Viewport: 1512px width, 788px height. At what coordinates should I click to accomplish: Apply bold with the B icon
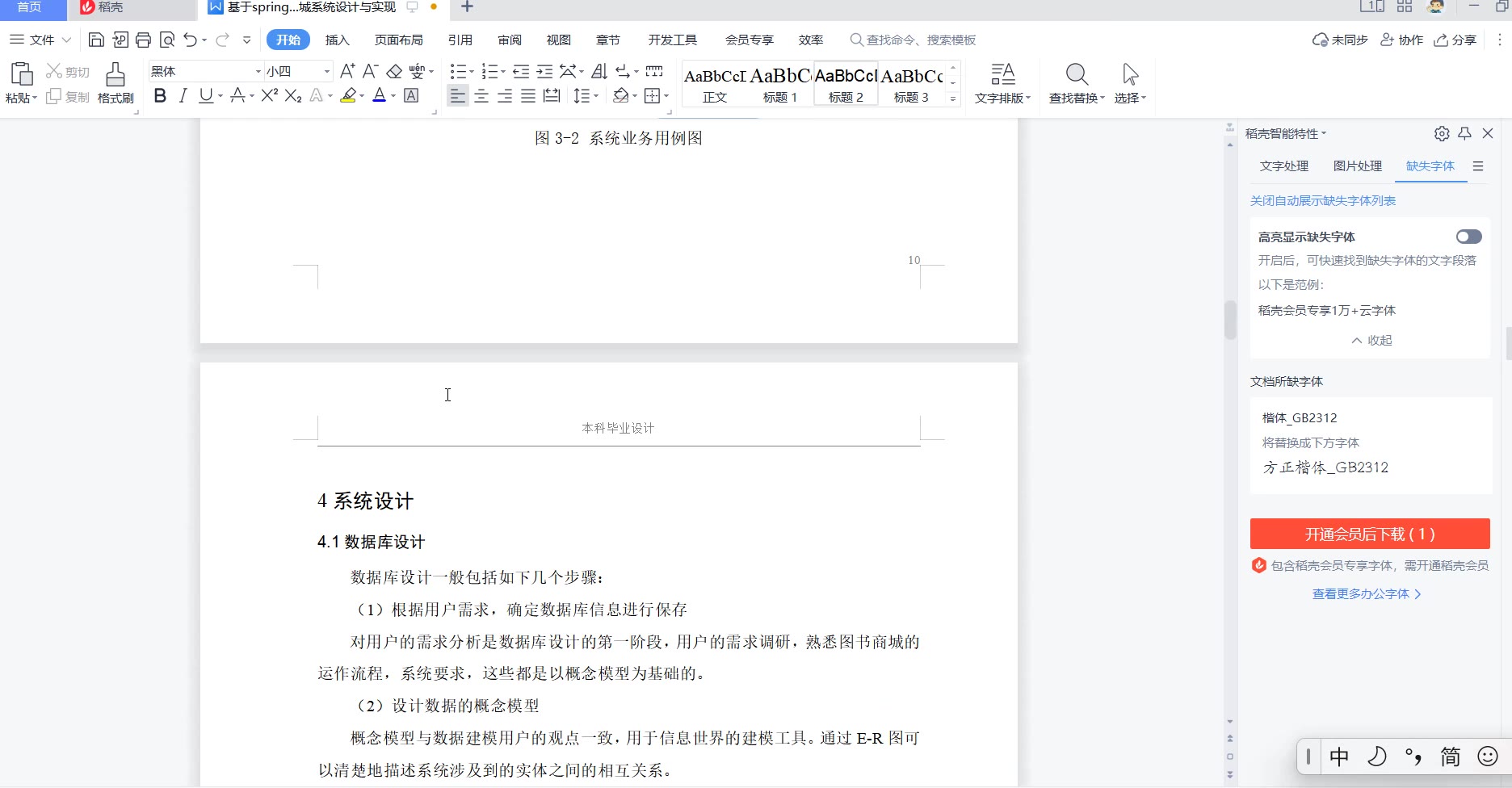pos(160,96)
